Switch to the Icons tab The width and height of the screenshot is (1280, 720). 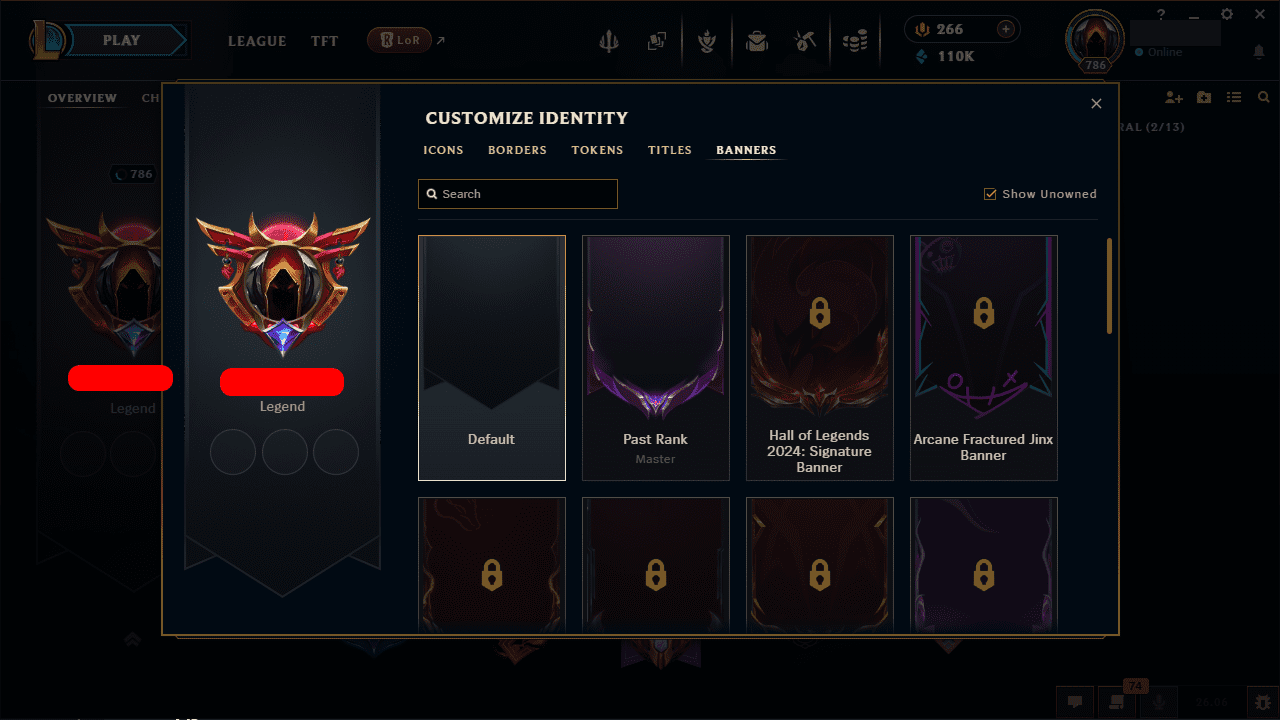443,150
